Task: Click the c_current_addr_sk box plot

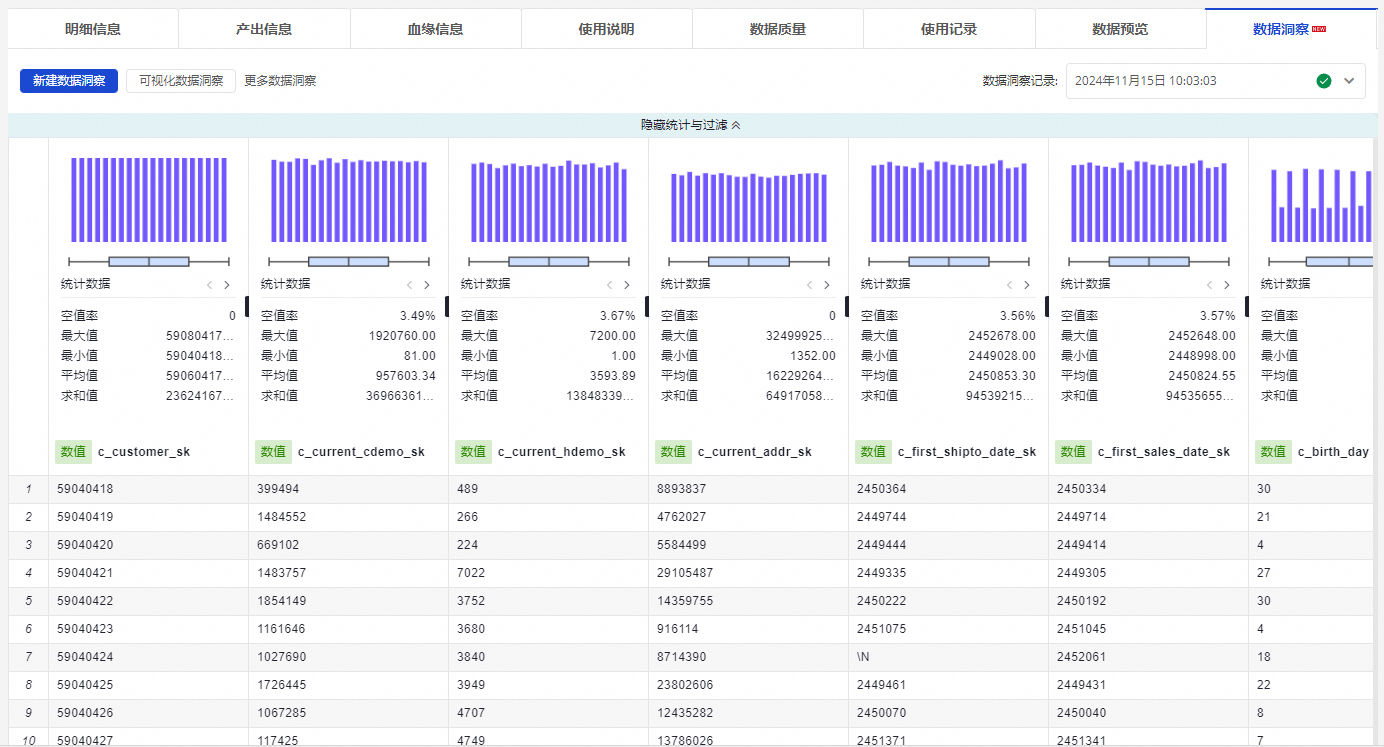Action: pos(749,261)
